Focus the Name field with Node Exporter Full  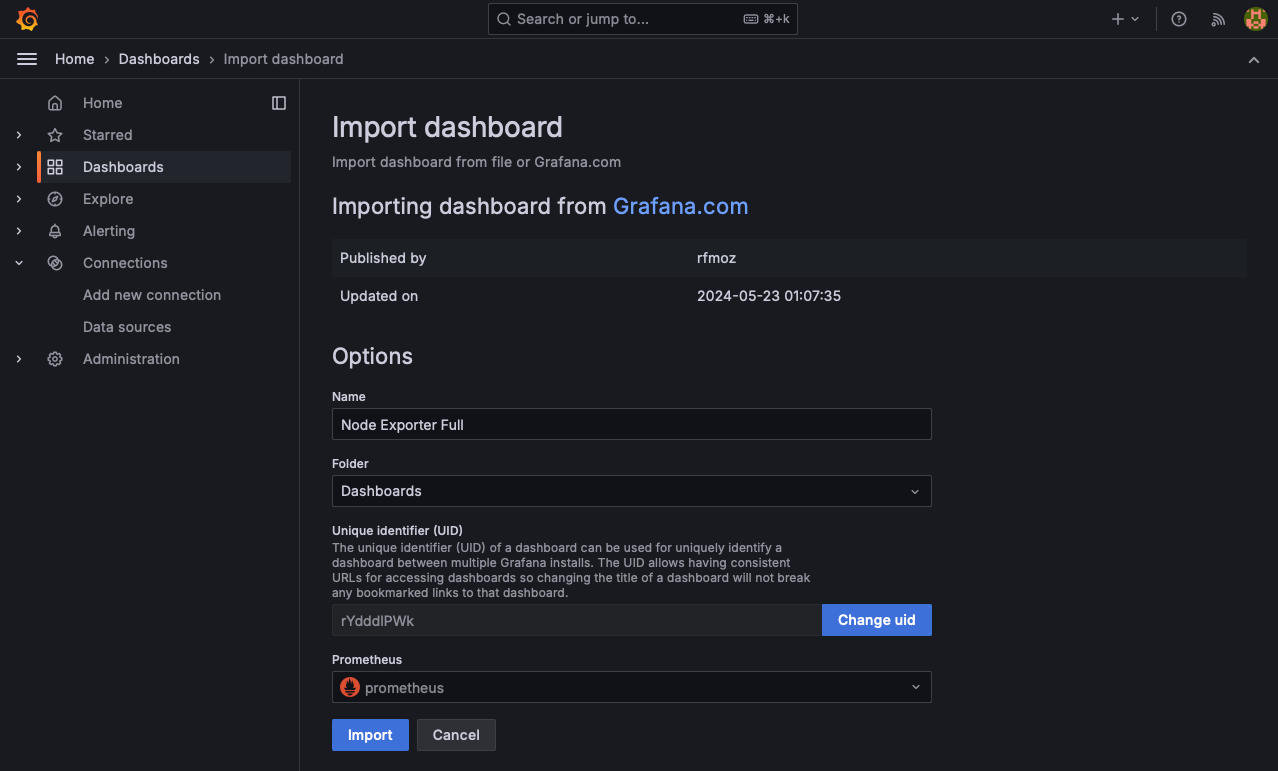tap(631, 424)
